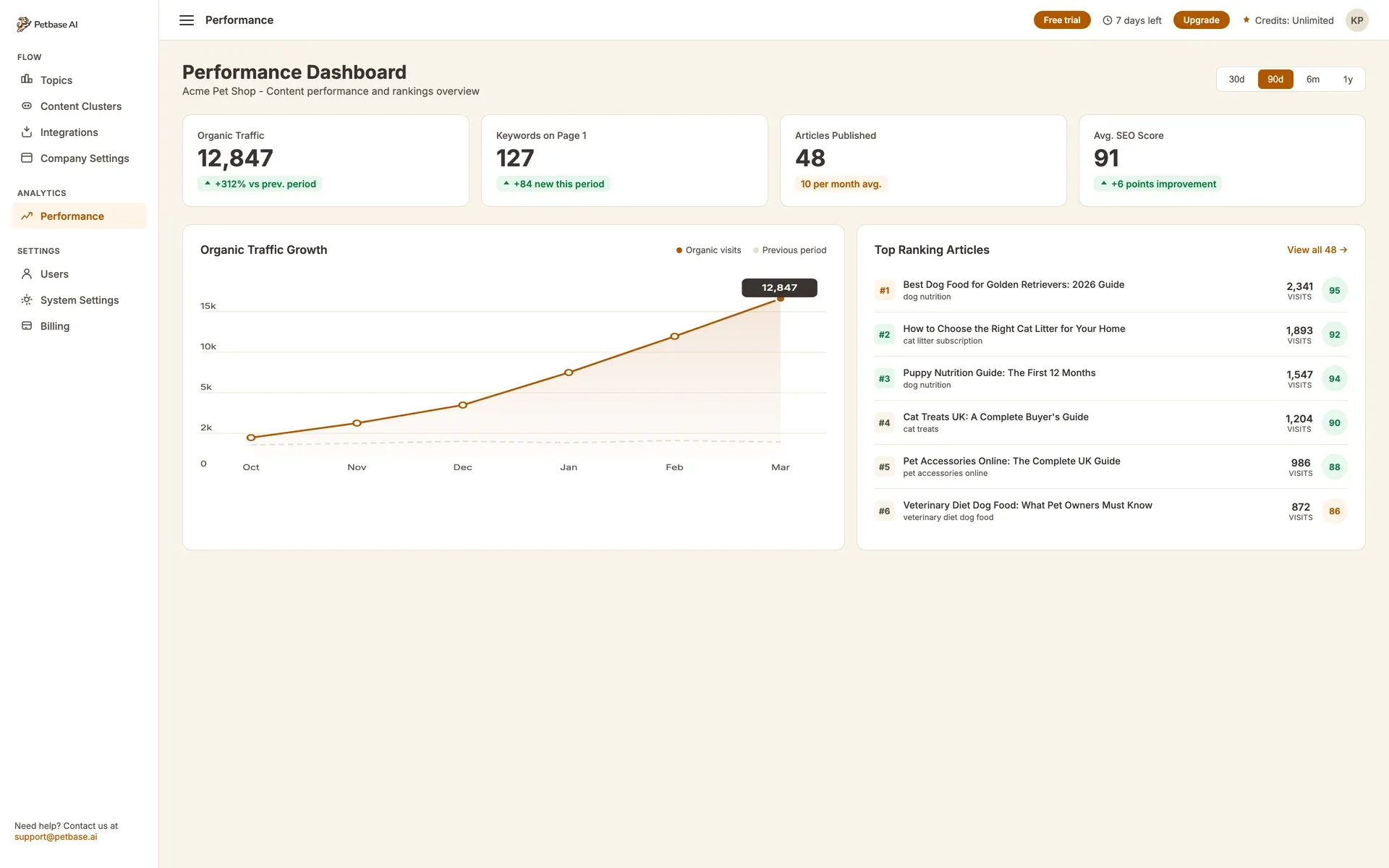Select the 6m time range

coord(1312,80)
